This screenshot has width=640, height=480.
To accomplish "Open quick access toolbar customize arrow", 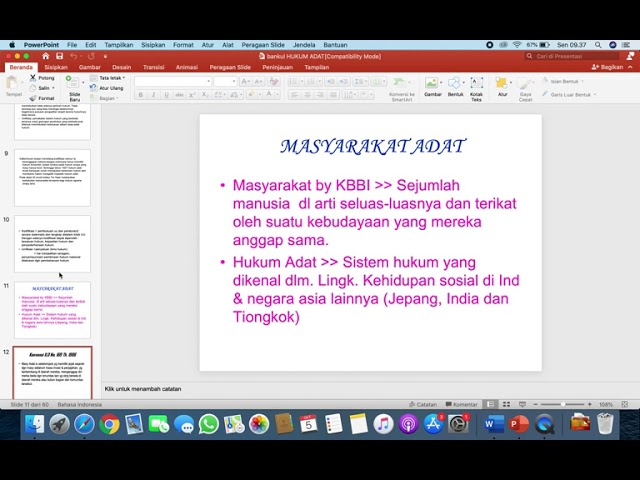I will tap(105, 56).
